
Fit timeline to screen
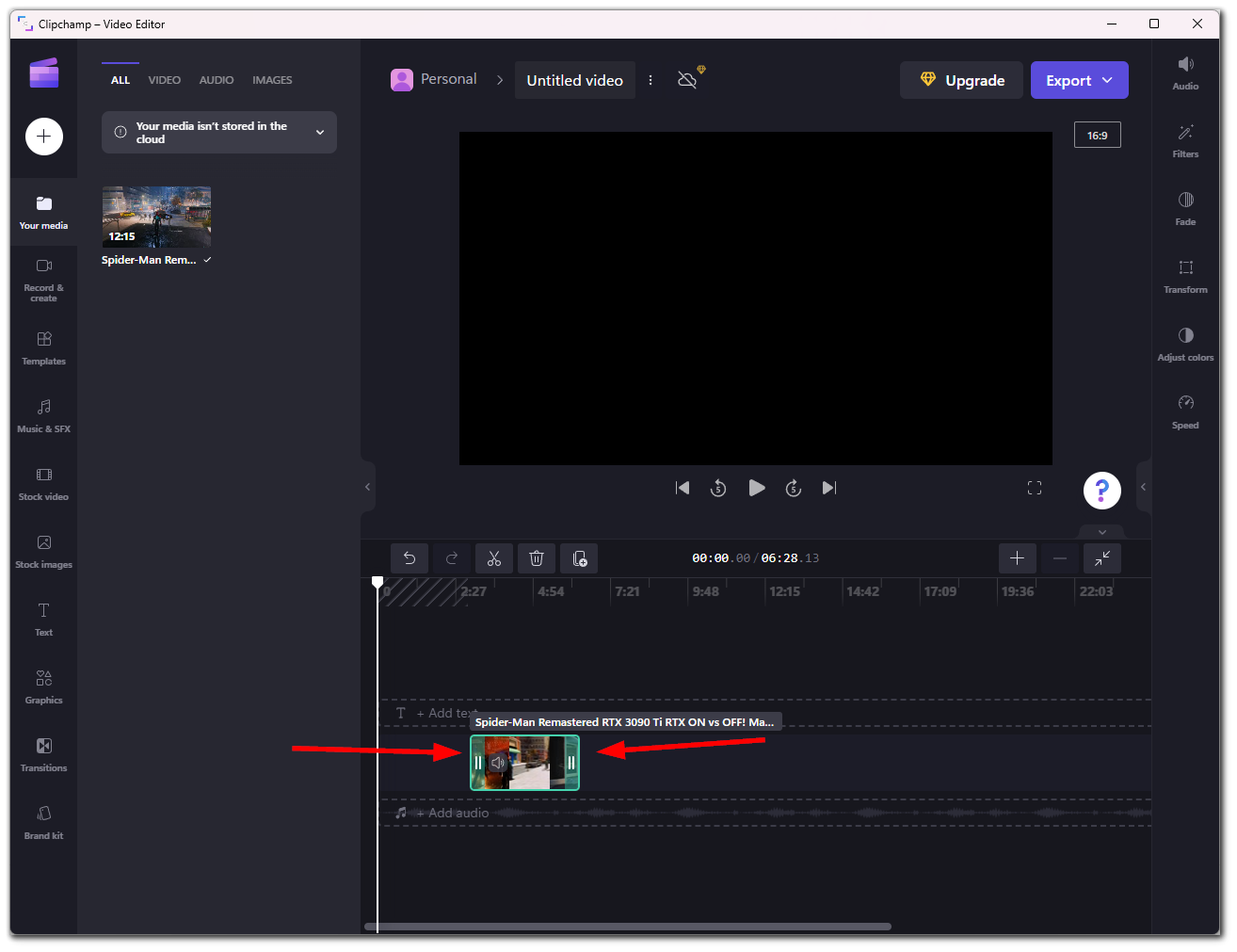tap(1101, 558)
